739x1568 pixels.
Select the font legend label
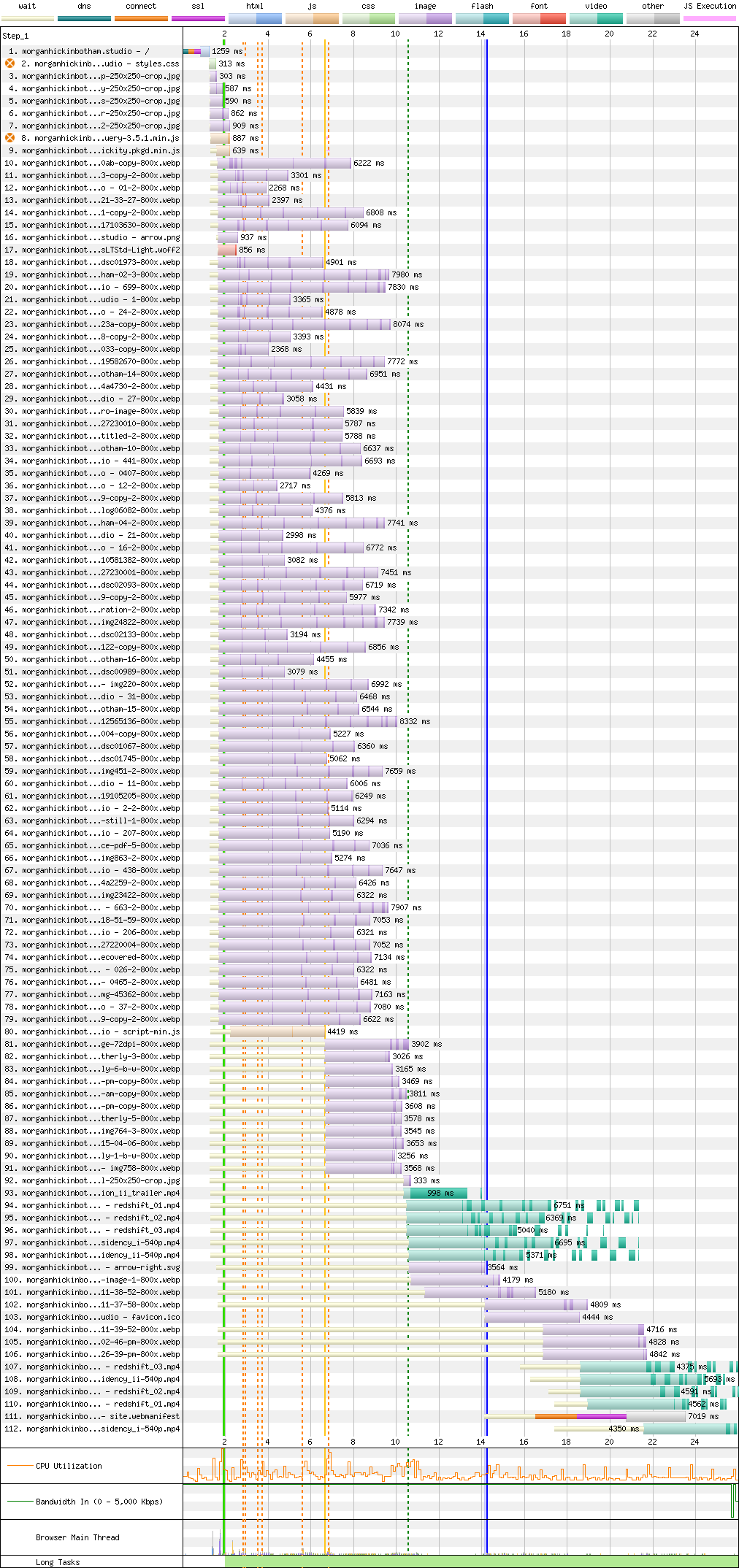click(539, 6)
